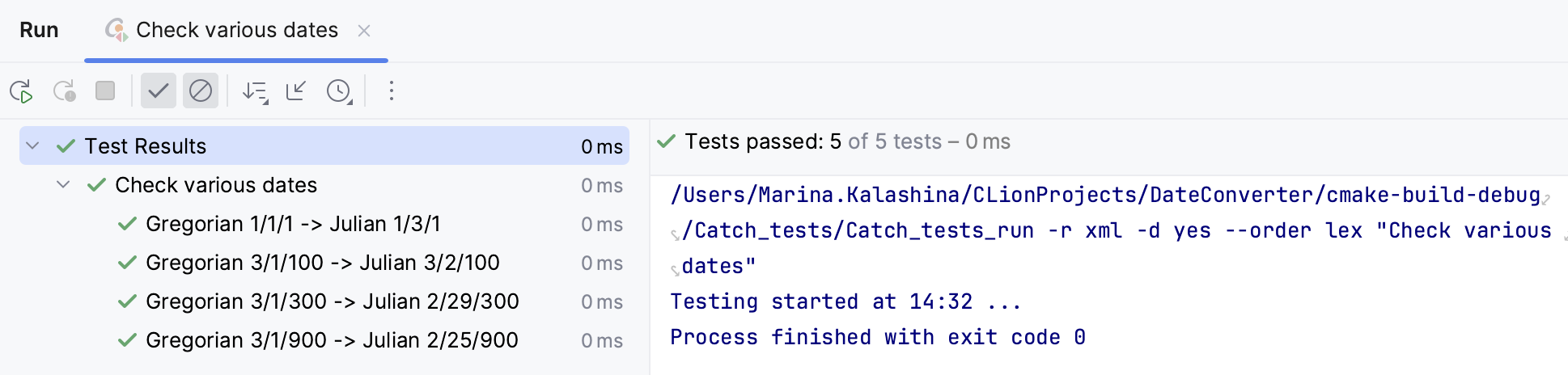Click the Import Tests arrow icon
The image size is (1568, 375).
pyautogui.click(x=296, y=91)
